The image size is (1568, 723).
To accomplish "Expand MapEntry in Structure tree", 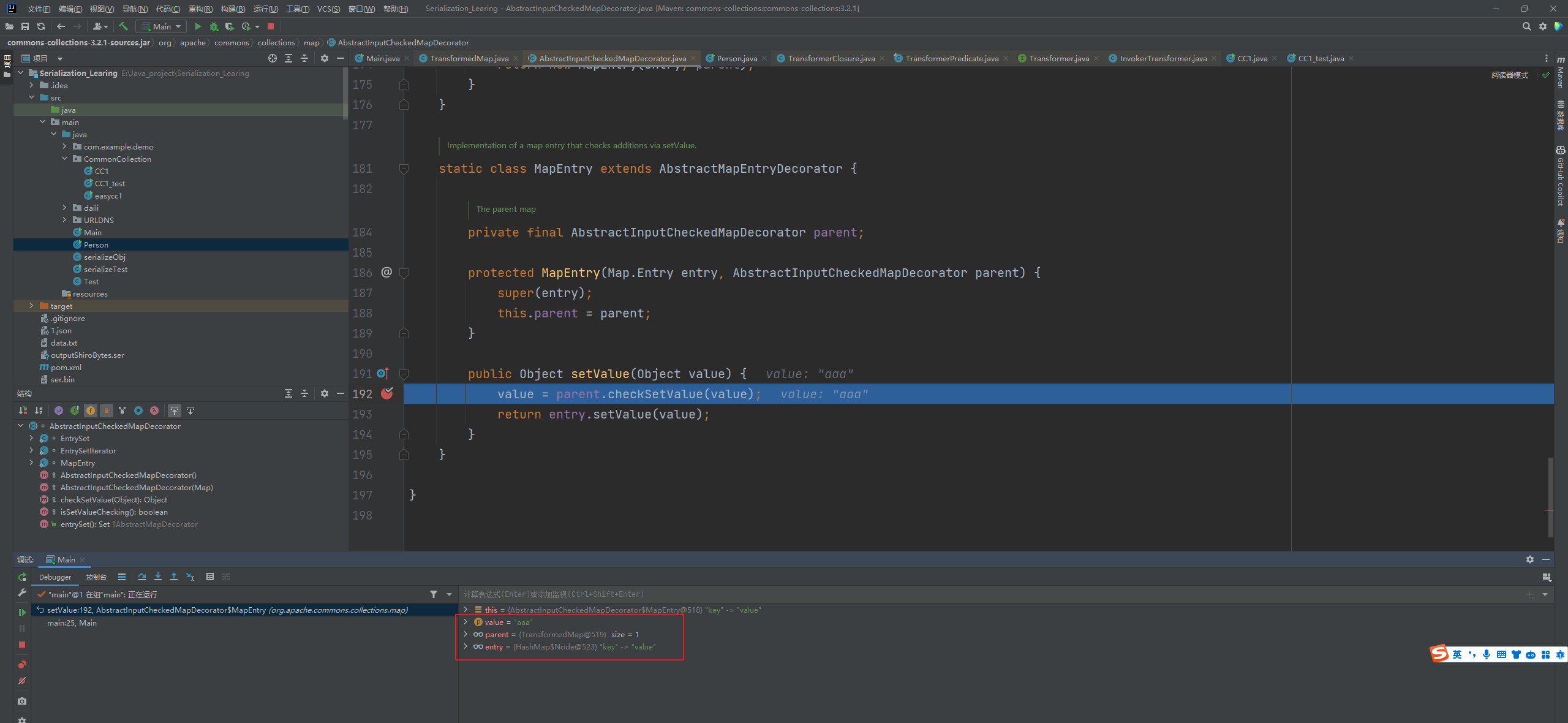I will tap(31, 463).
